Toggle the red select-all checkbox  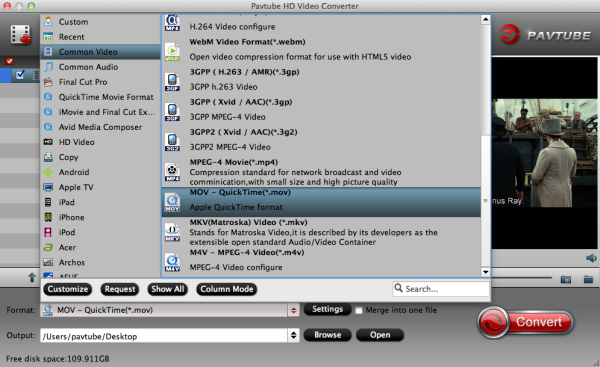coord(9,61)
